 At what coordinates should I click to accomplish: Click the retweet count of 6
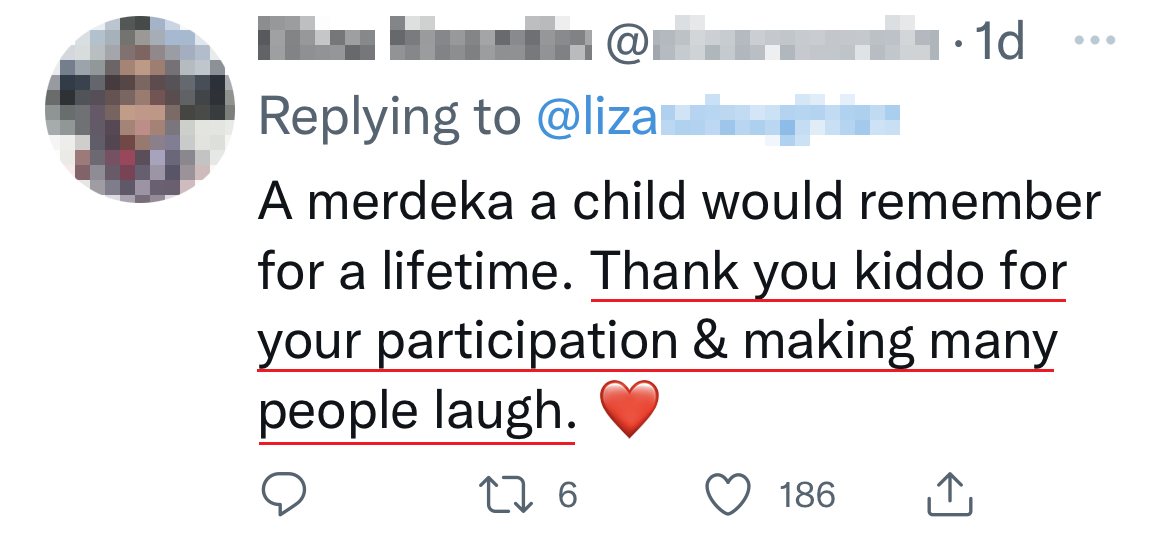pyautogui.click(x=568, y=494)
